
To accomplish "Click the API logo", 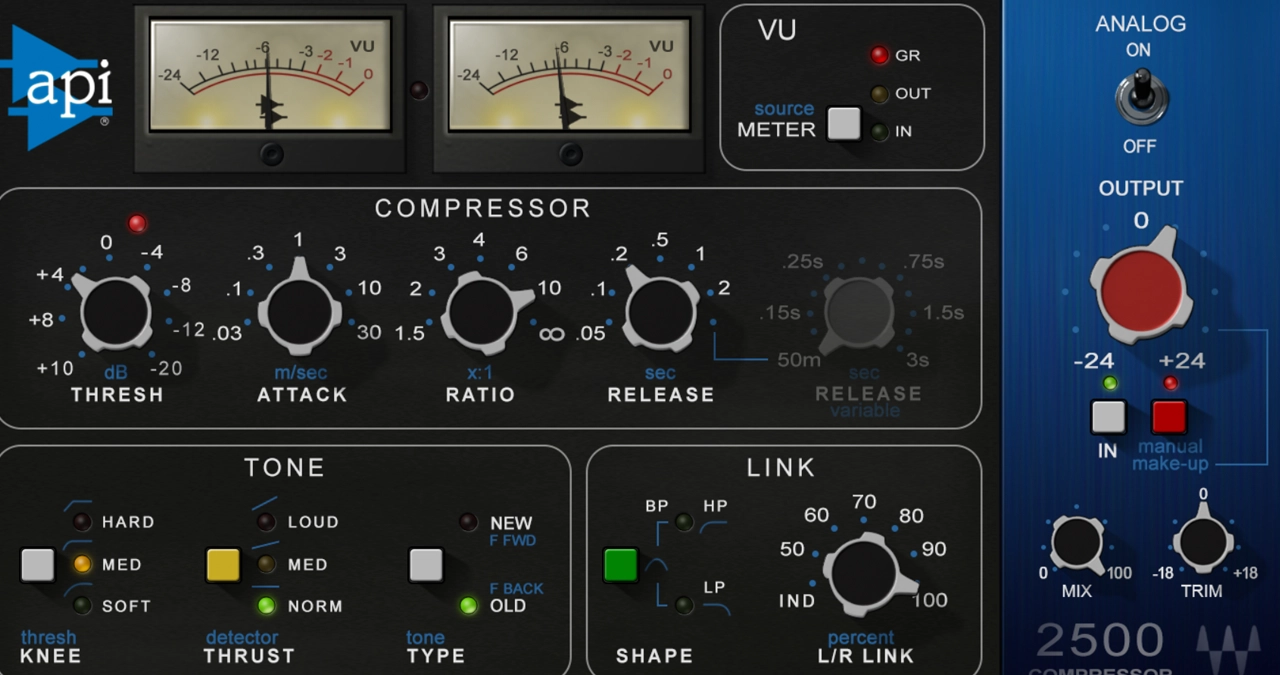I will (x=58, y=88).
